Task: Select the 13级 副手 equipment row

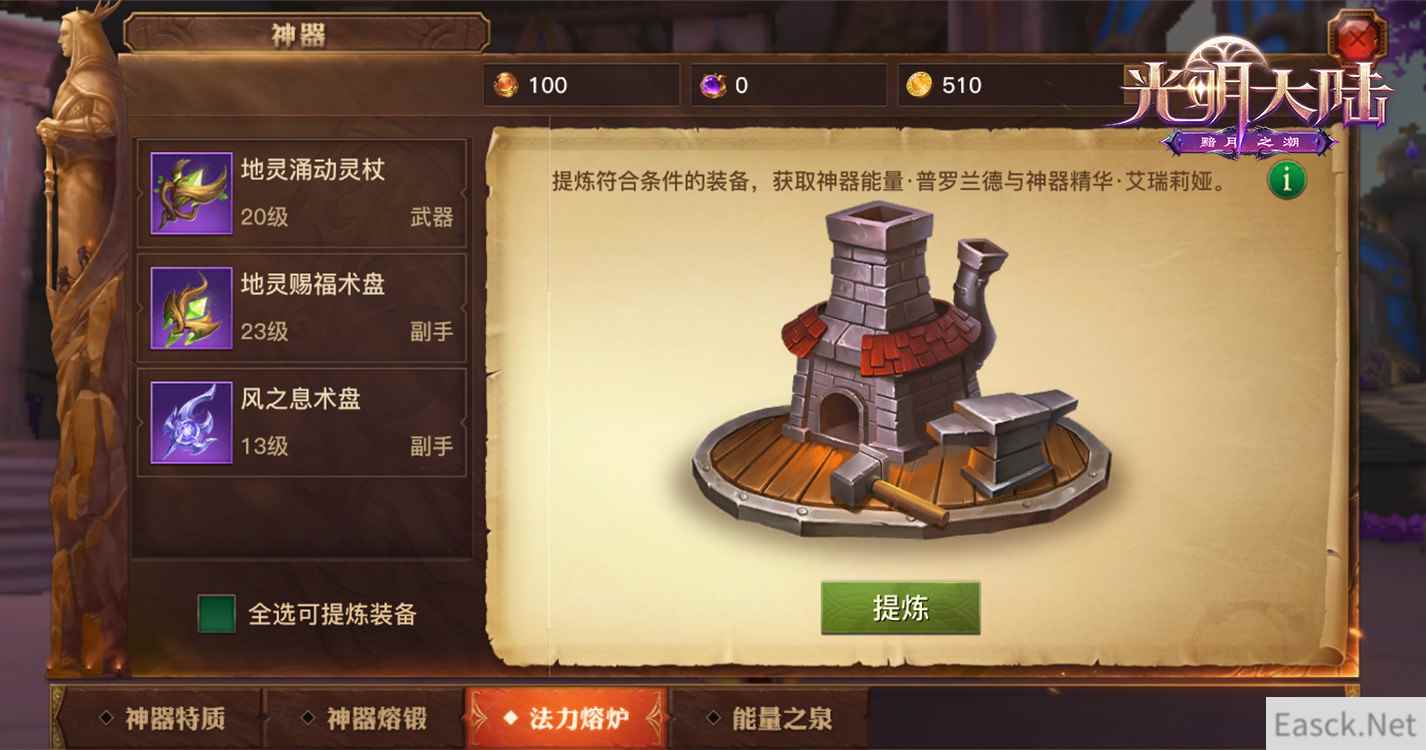Action: pyautogui.click(x=302, y=422)
